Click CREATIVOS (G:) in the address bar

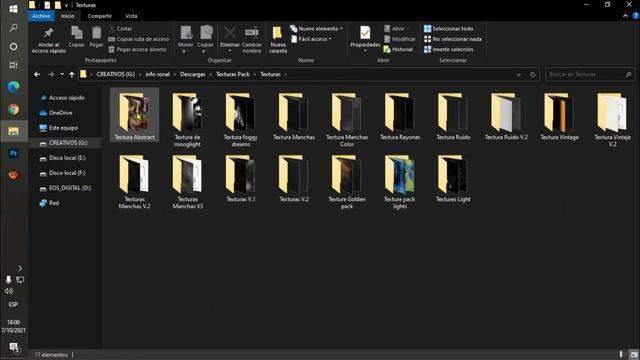(116, 74)
